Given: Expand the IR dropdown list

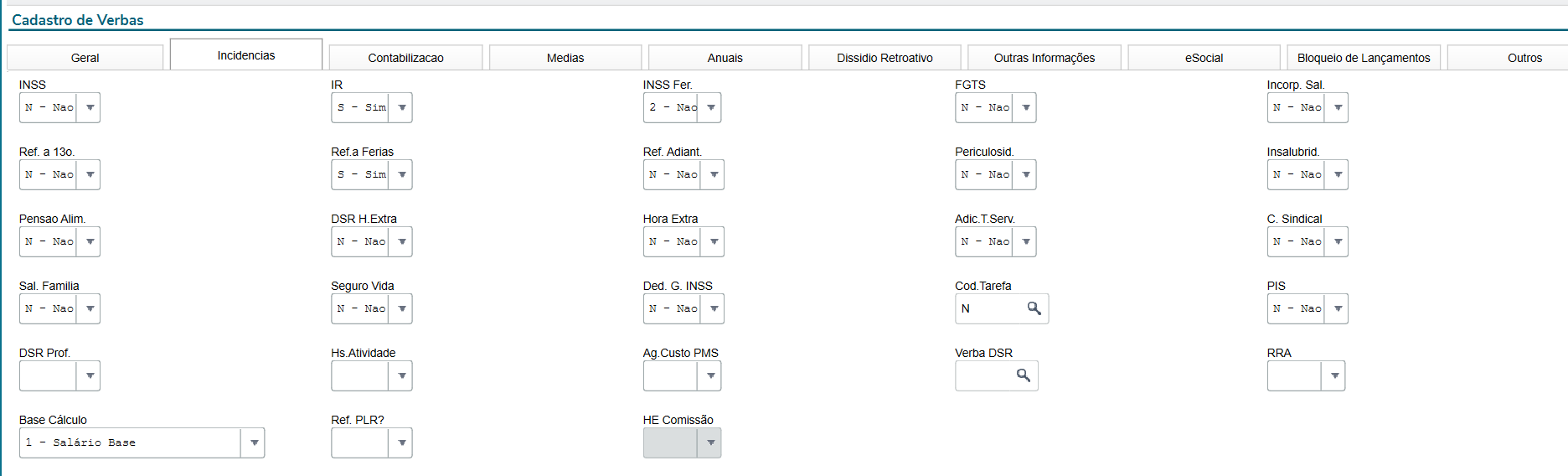Looking at the screenshot, I should tap(402, 108).
